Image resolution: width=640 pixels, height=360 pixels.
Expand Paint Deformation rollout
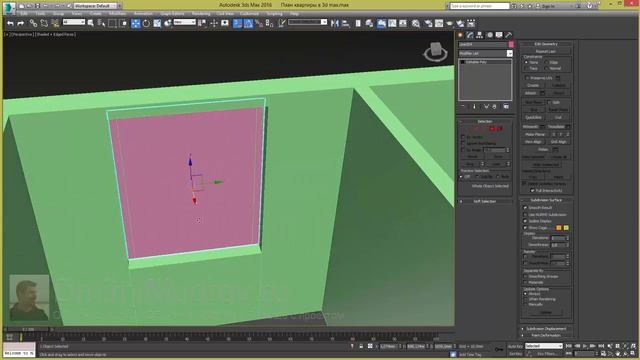546,336
